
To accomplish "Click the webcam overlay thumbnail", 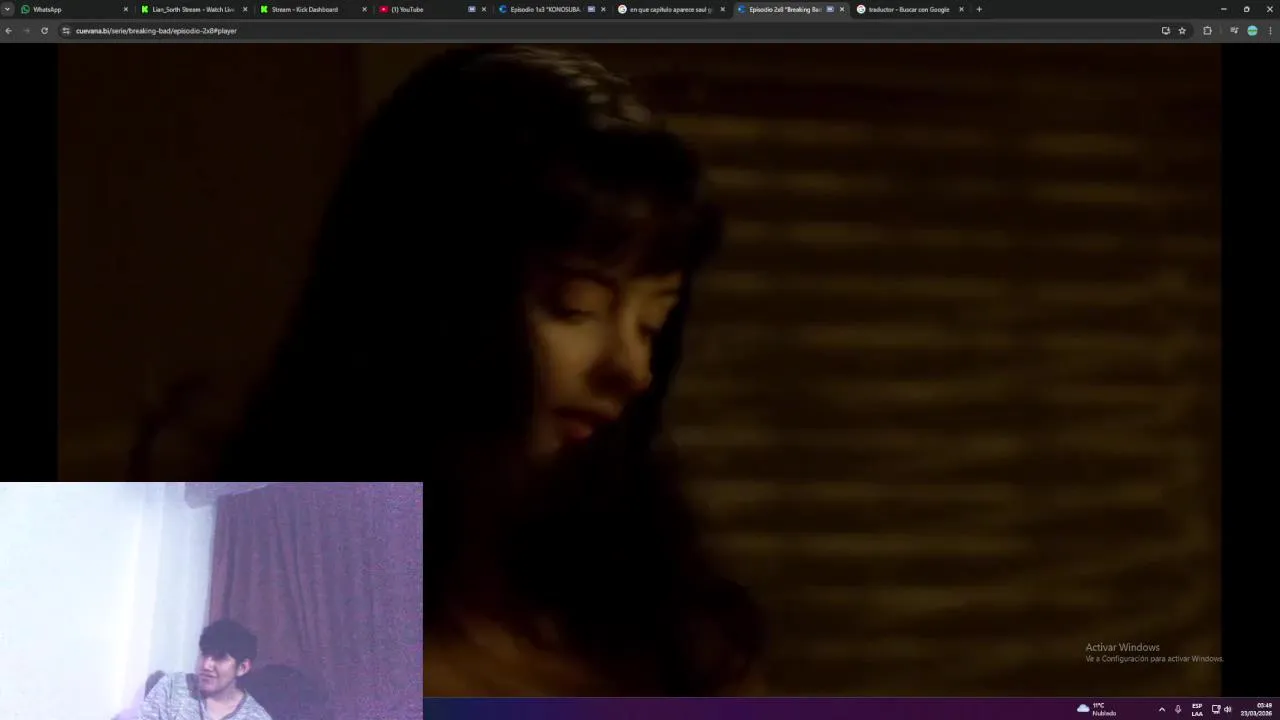I will point(211,601).
